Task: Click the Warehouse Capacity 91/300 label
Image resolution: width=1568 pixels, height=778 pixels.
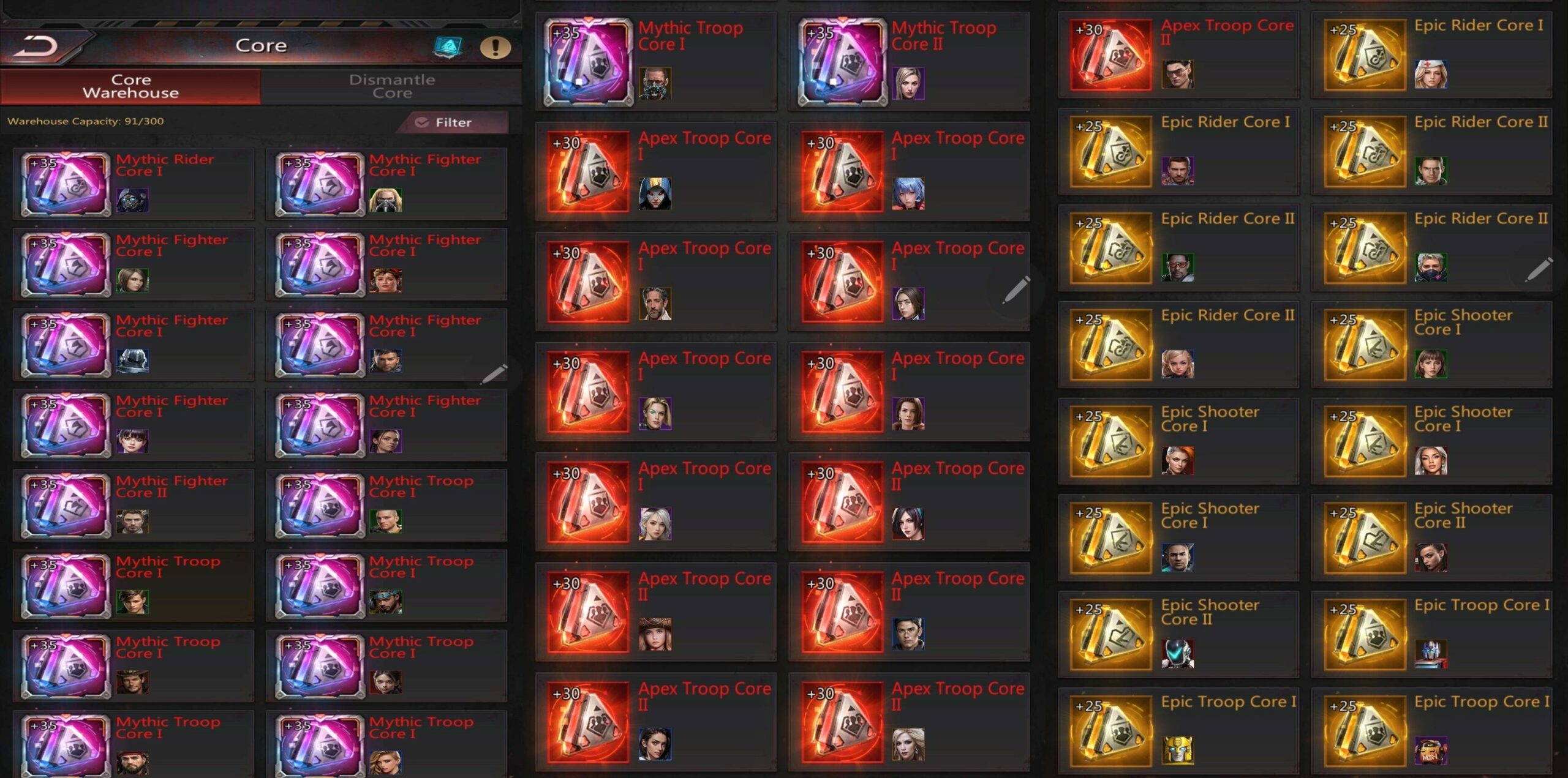Action: click(85, 121)
